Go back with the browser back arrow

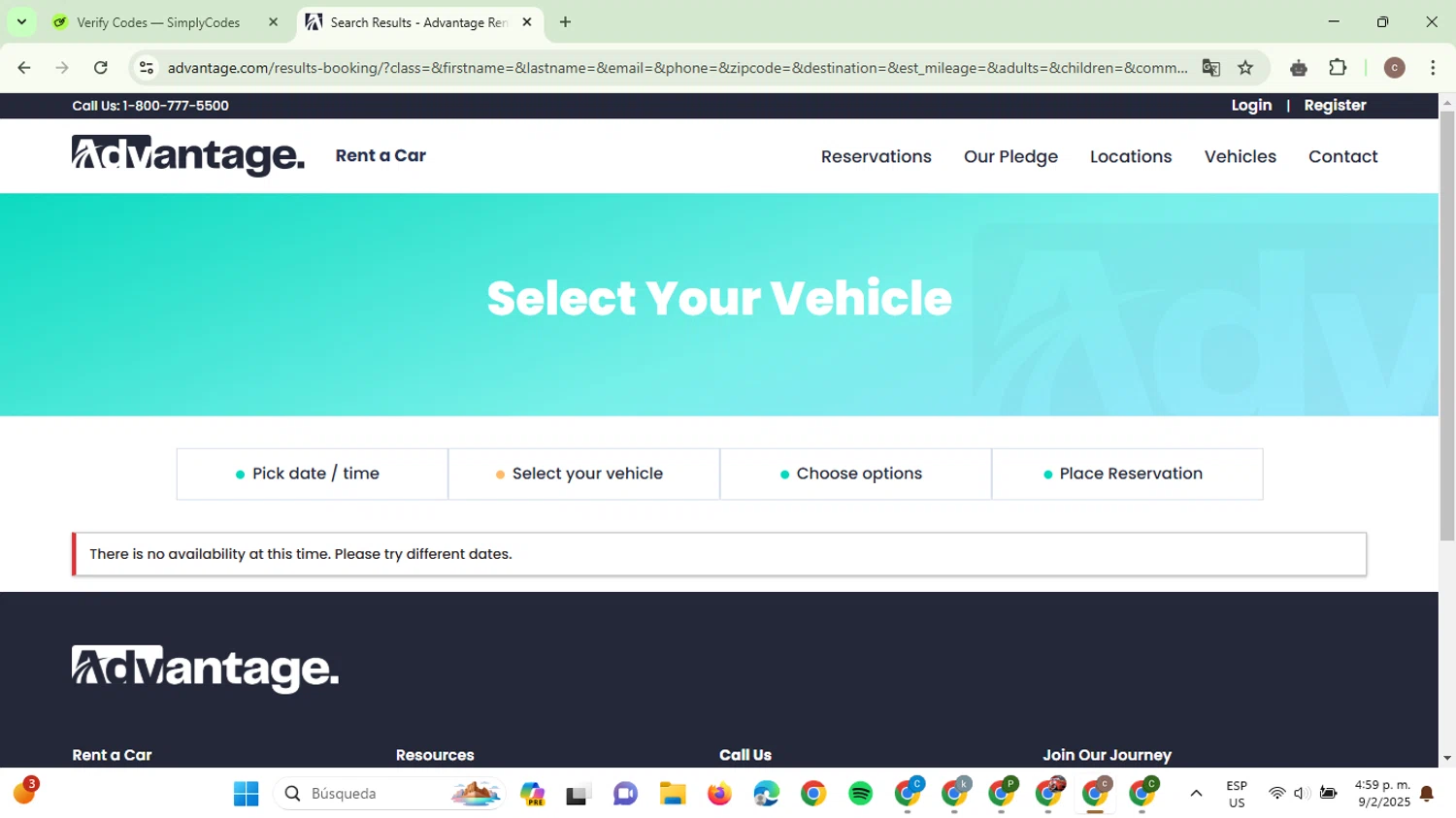[x=24, y=68]
